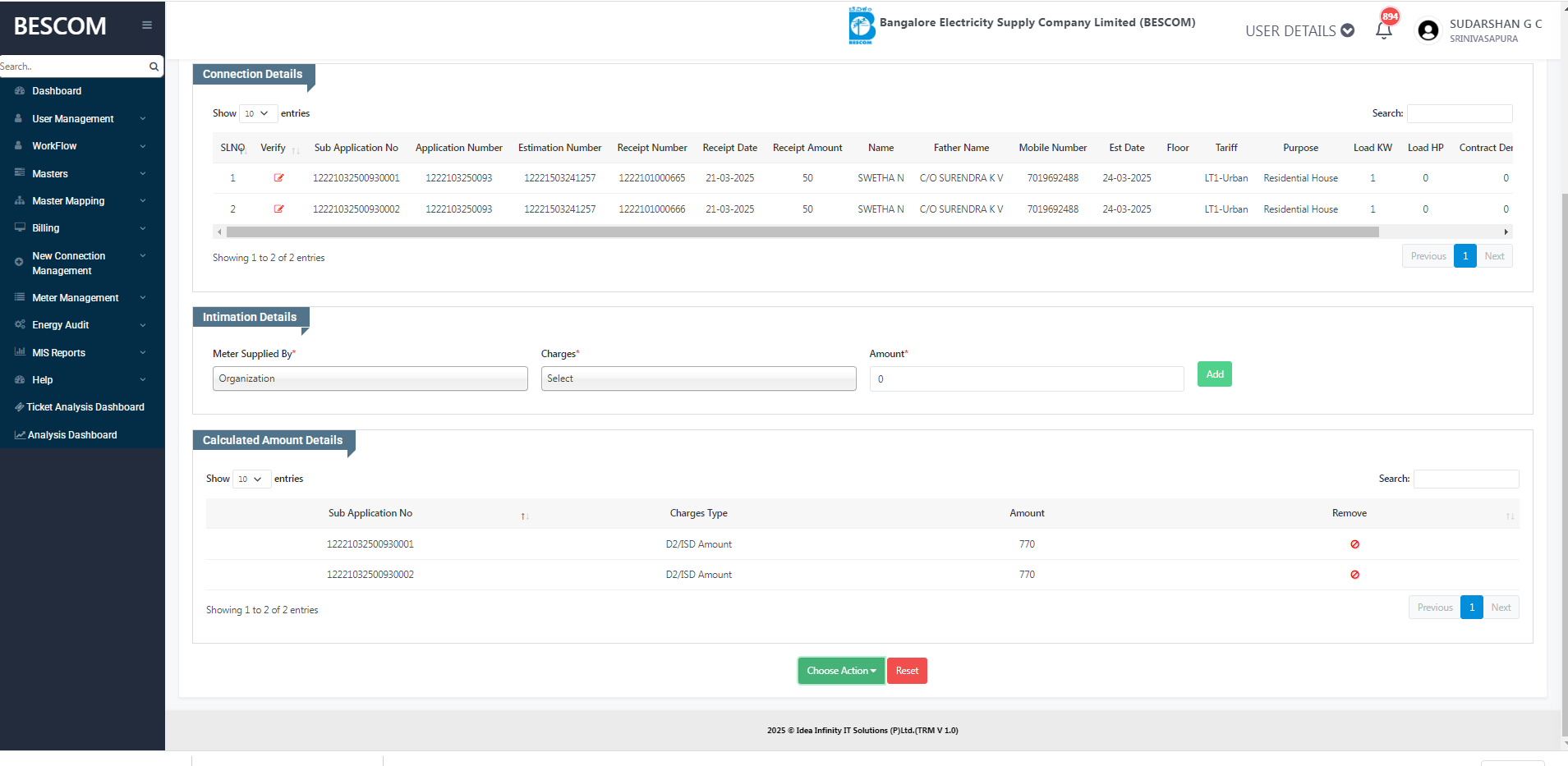Click the User Management sidebar icon
Viewport: 1568px width, 766px height.
(x=19, y=118)
